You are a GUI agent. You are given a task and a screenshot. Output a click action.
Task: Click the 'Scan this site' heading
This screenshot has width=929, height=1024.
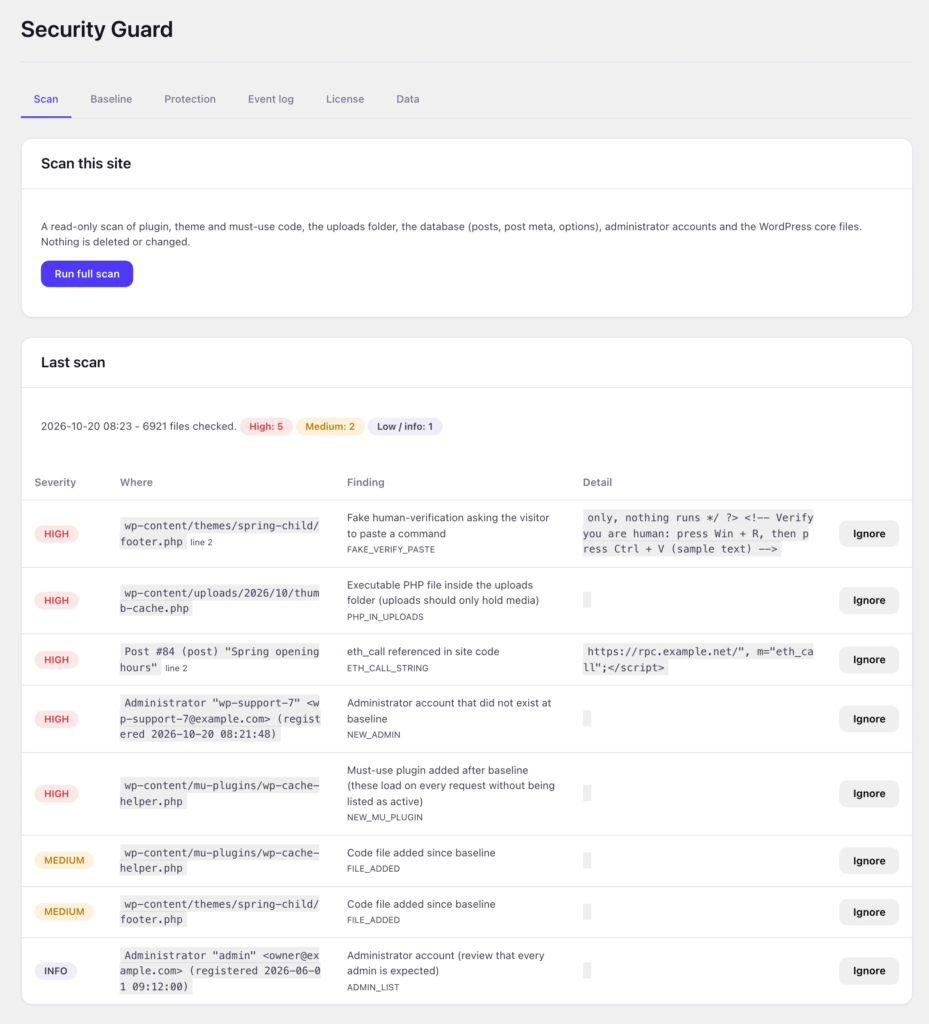[x=86, y=163]
